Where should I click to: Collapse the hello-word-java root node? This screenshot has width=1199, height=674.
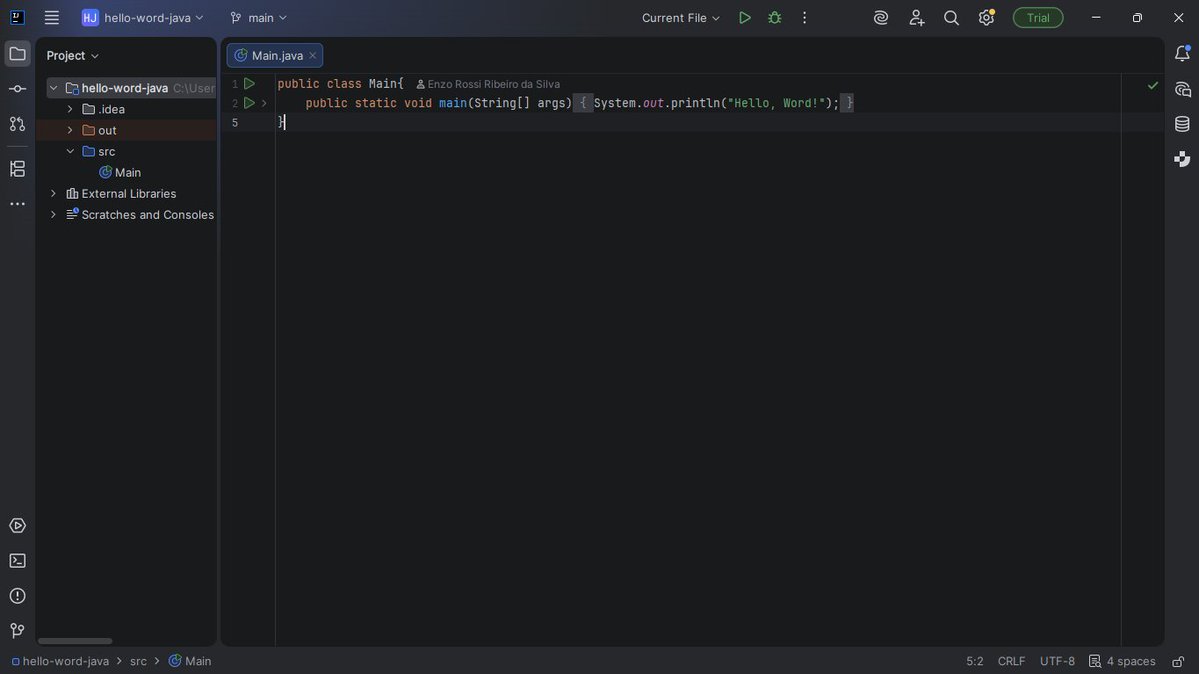pos(54,88)
